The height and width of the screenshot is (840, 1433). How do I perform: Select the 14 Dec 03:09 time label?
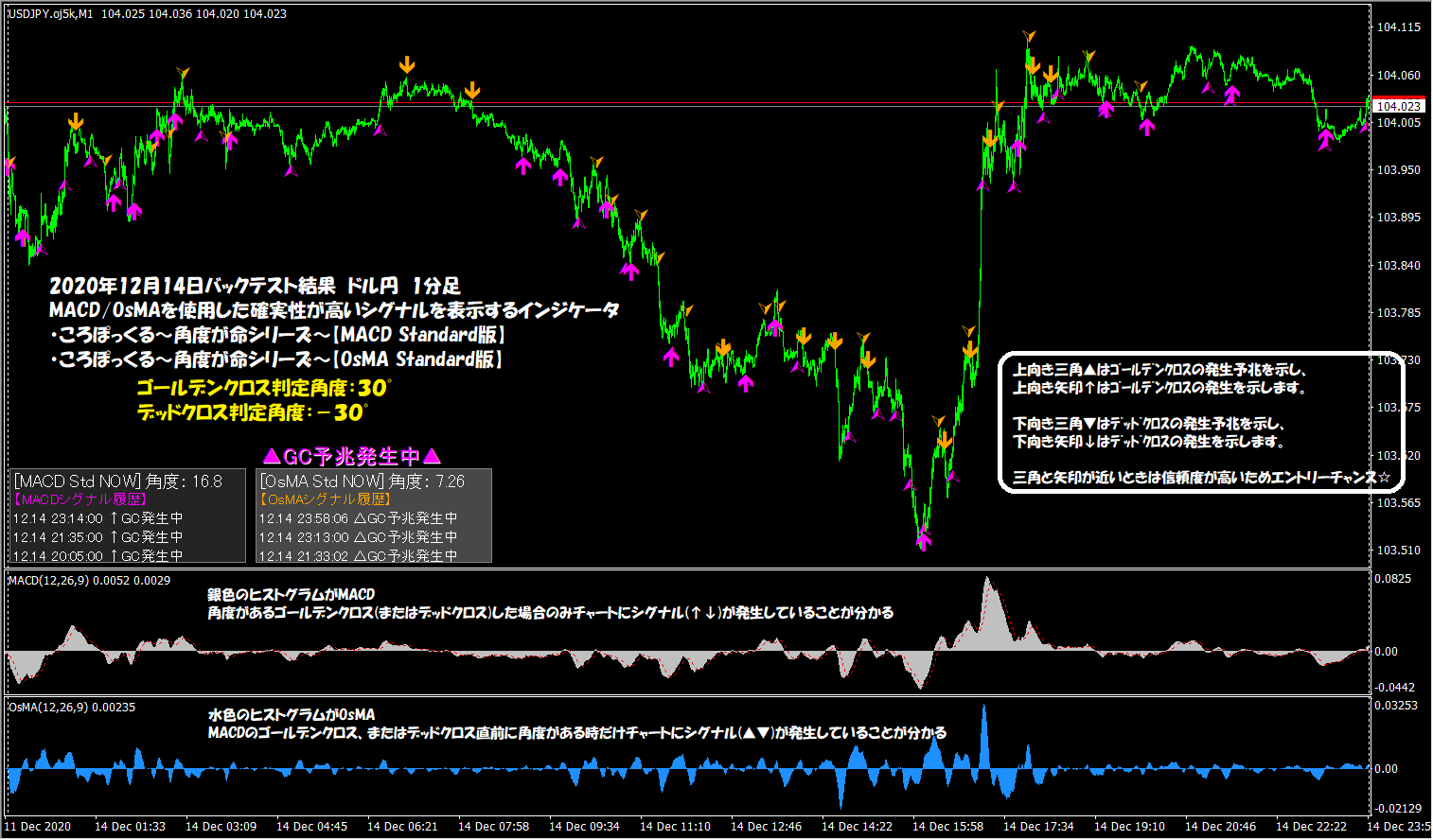click(221, 827)
